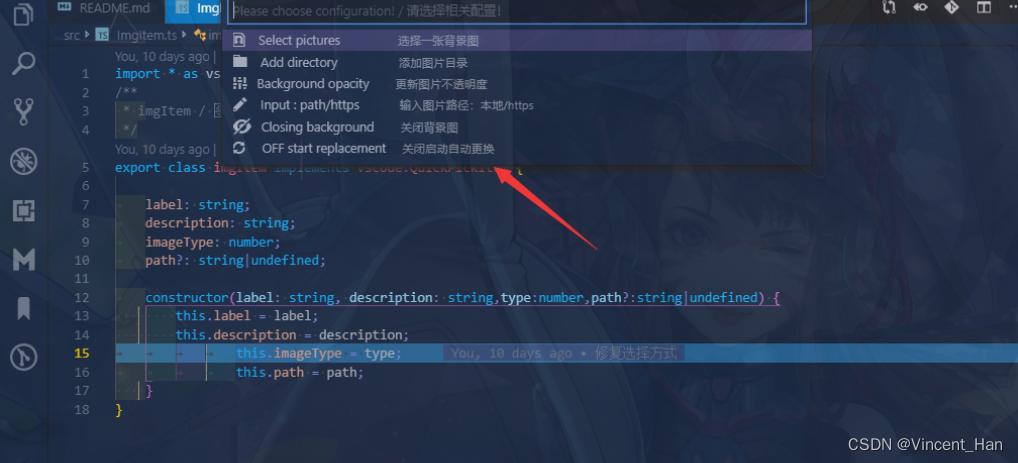
Task: Click split editor icon in top right
Action: (x=984, y=7)
